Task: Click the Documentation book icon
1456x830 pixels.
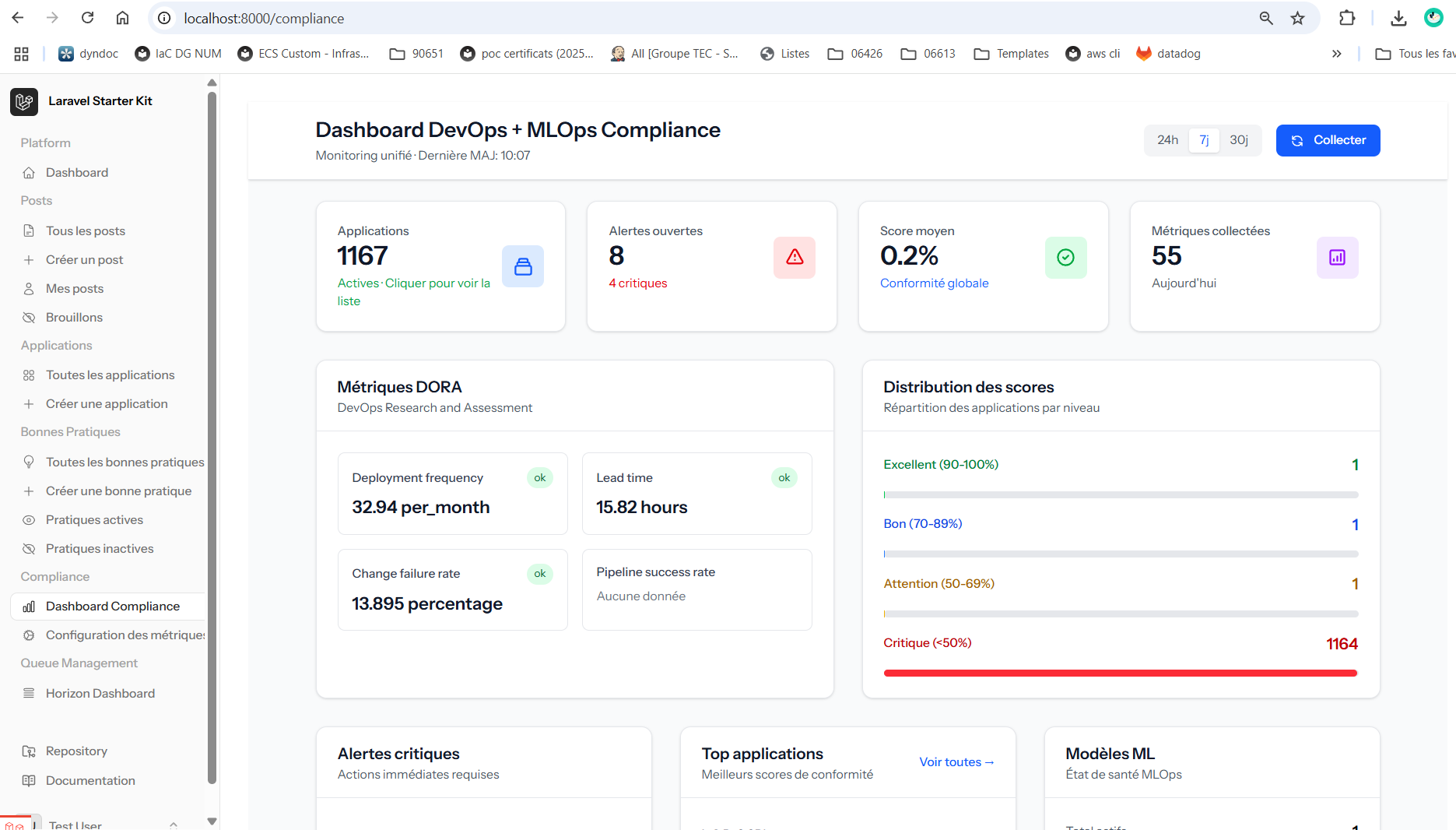Action: (29, 780)
